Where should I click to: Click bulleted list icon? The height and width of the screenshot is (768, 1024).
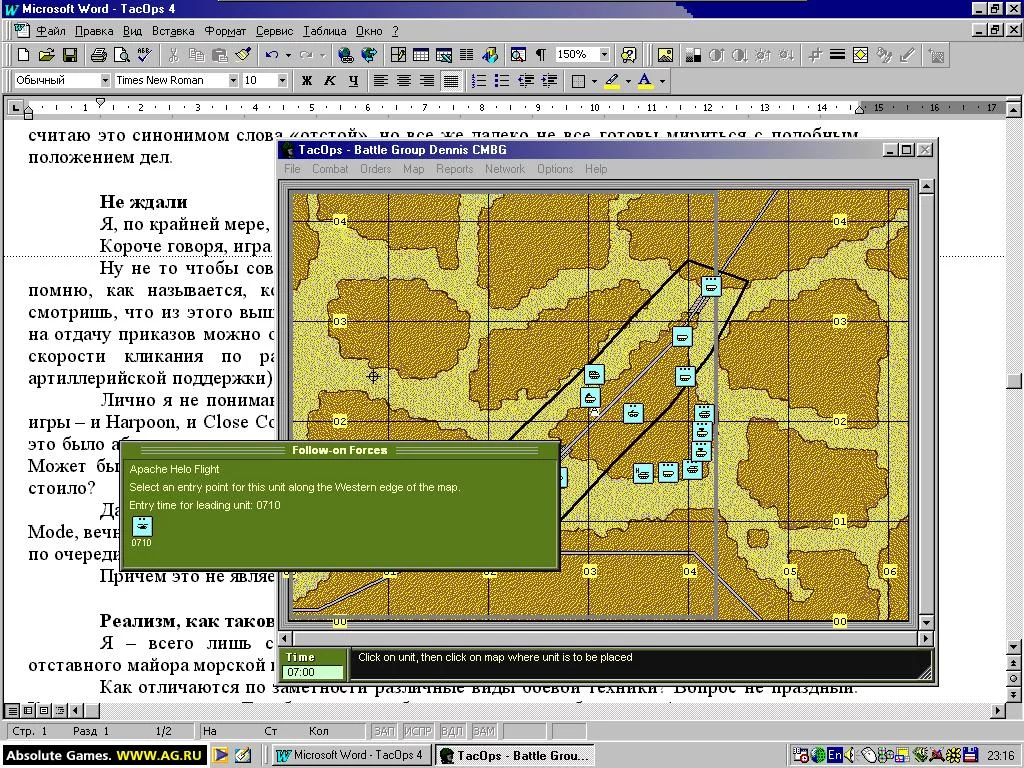tap(502, 80)
